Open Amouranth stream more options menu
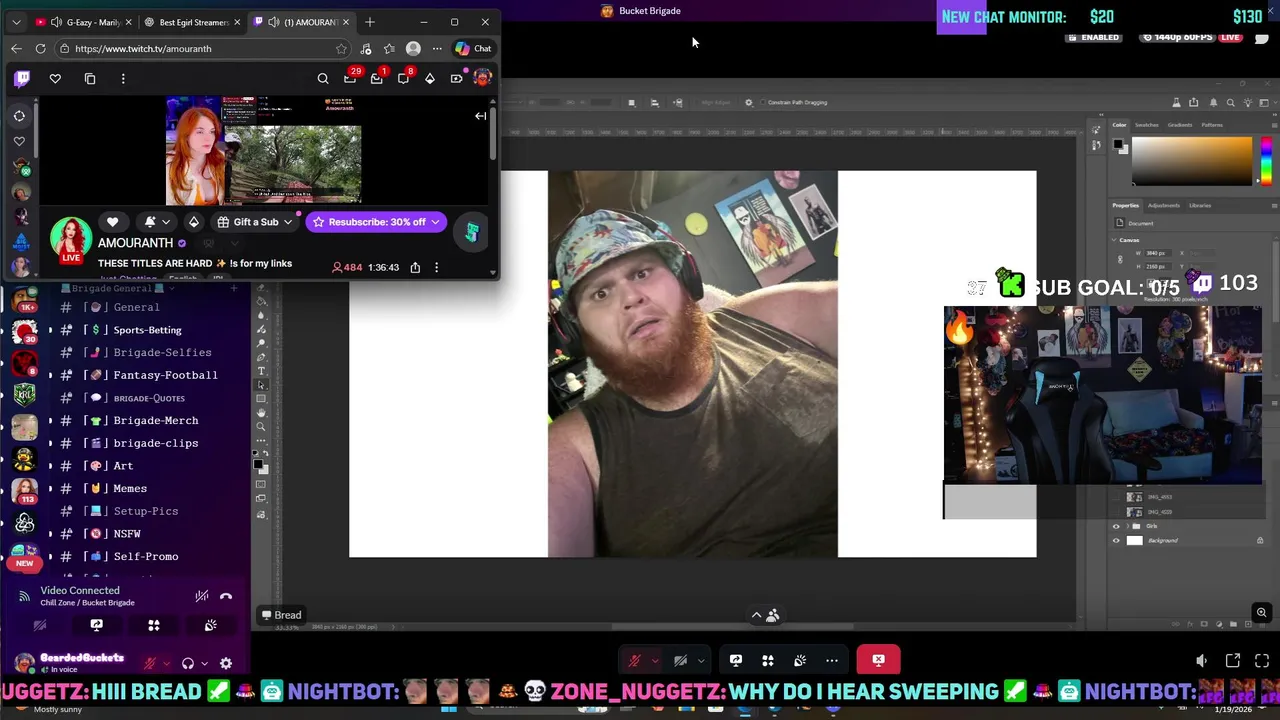 click(436, 267)
